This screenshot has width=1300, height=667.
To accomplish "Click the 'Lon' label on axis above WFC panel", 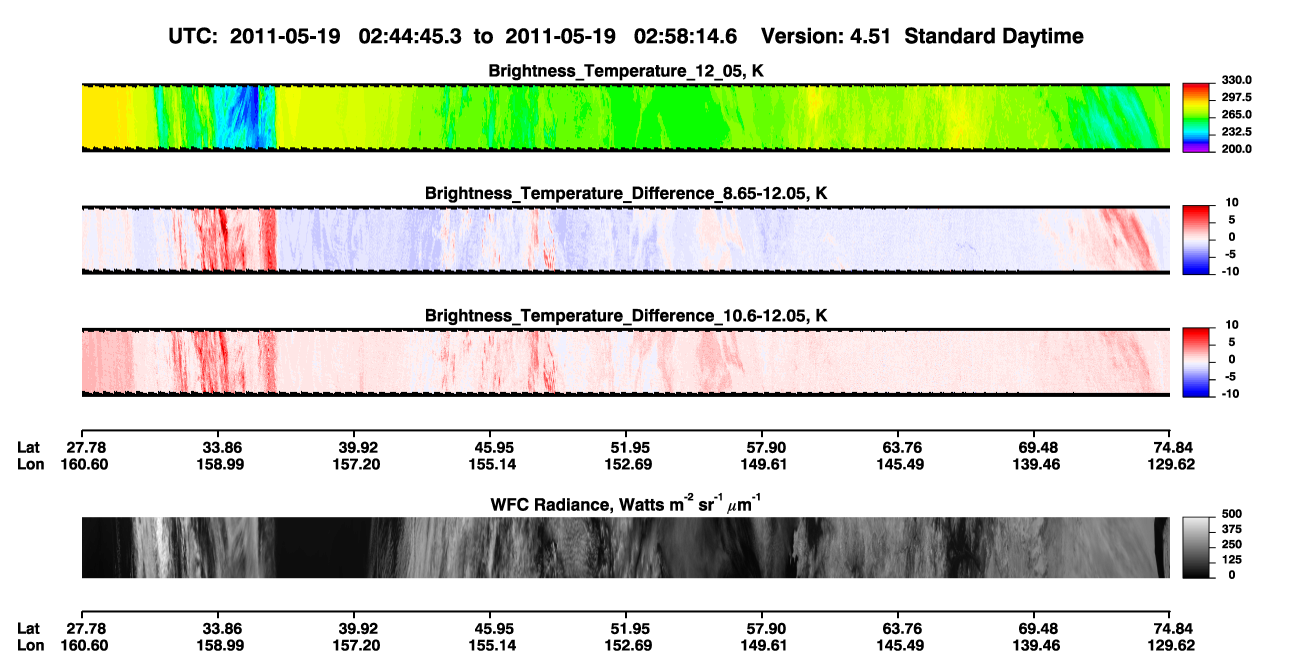I will coord(30,464).
